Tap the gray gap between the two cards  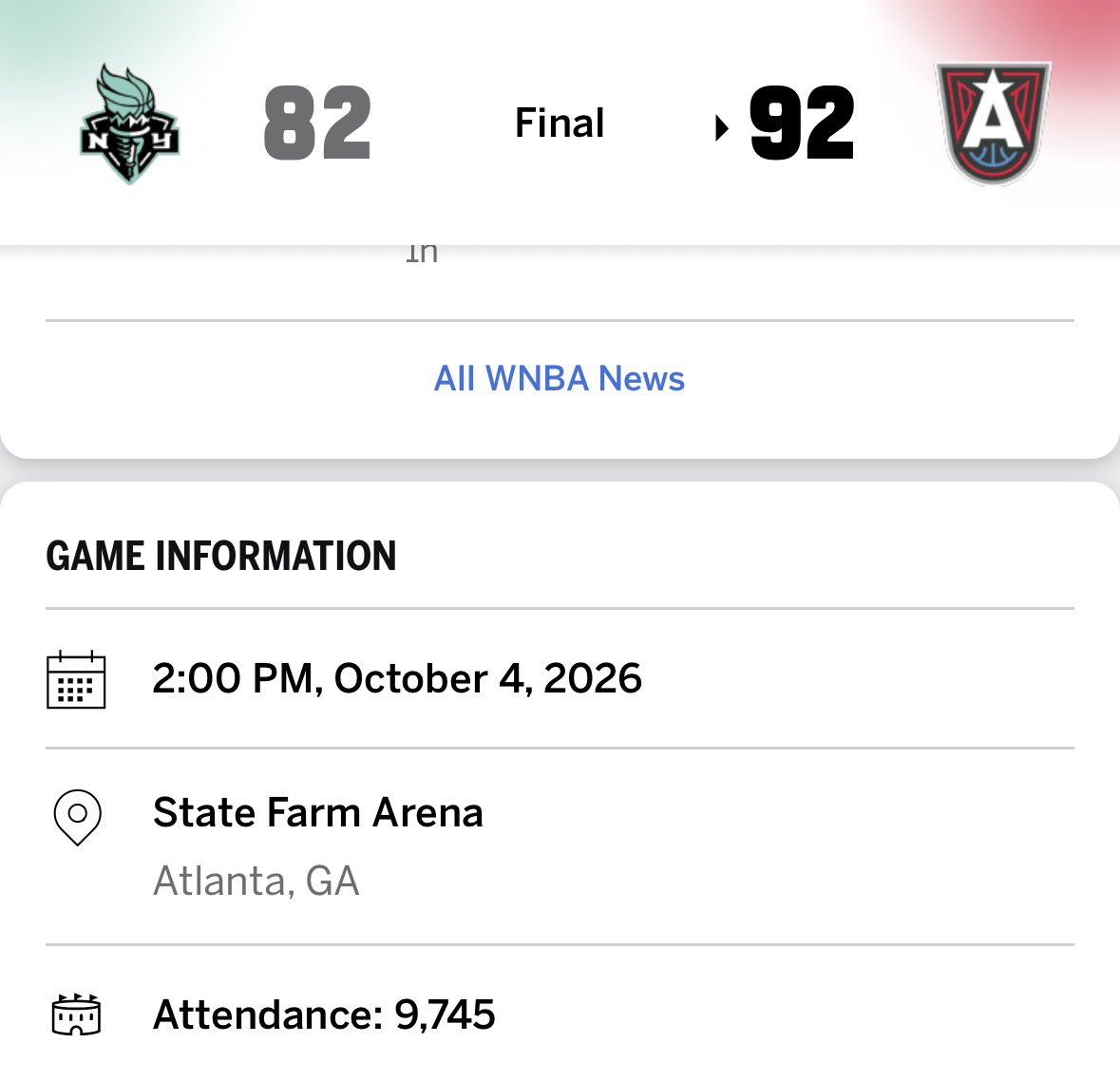point(560,470)
